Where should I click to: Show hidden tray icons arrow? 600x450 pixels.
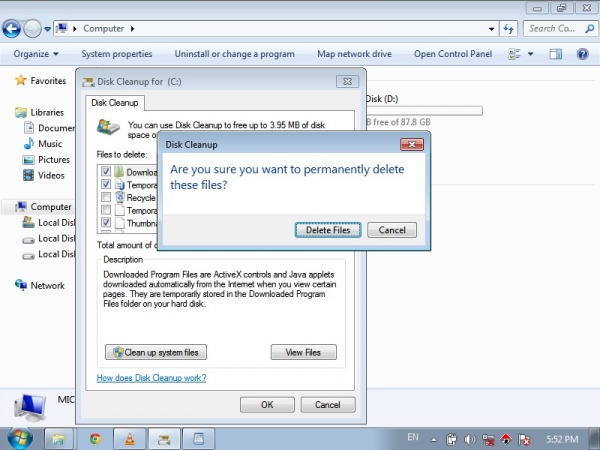pyautogui.click(x=434, y=440)
